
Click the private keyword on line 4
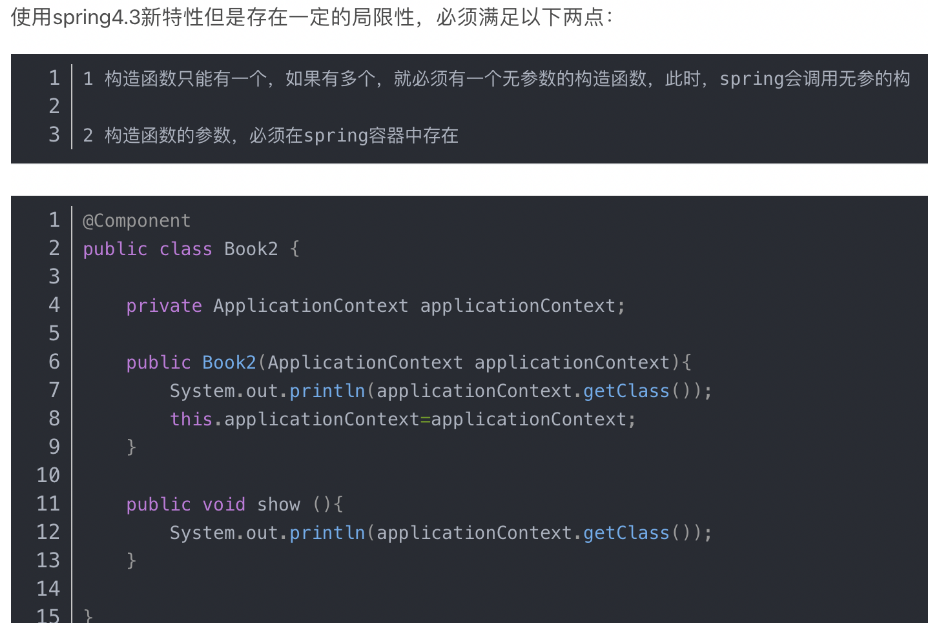(x=164, y=306)
